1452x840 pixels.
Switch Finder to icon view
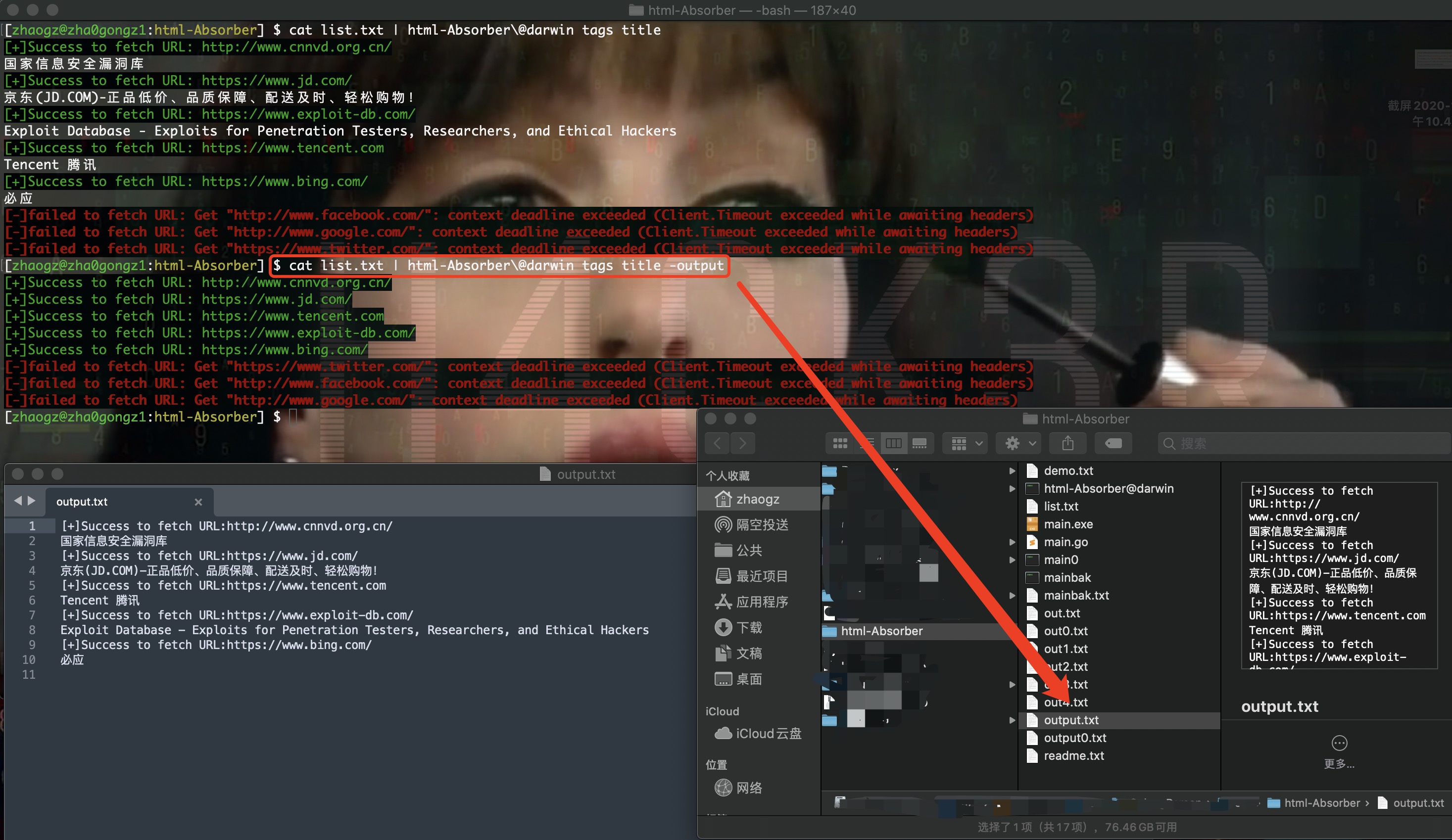coord(840,443)
